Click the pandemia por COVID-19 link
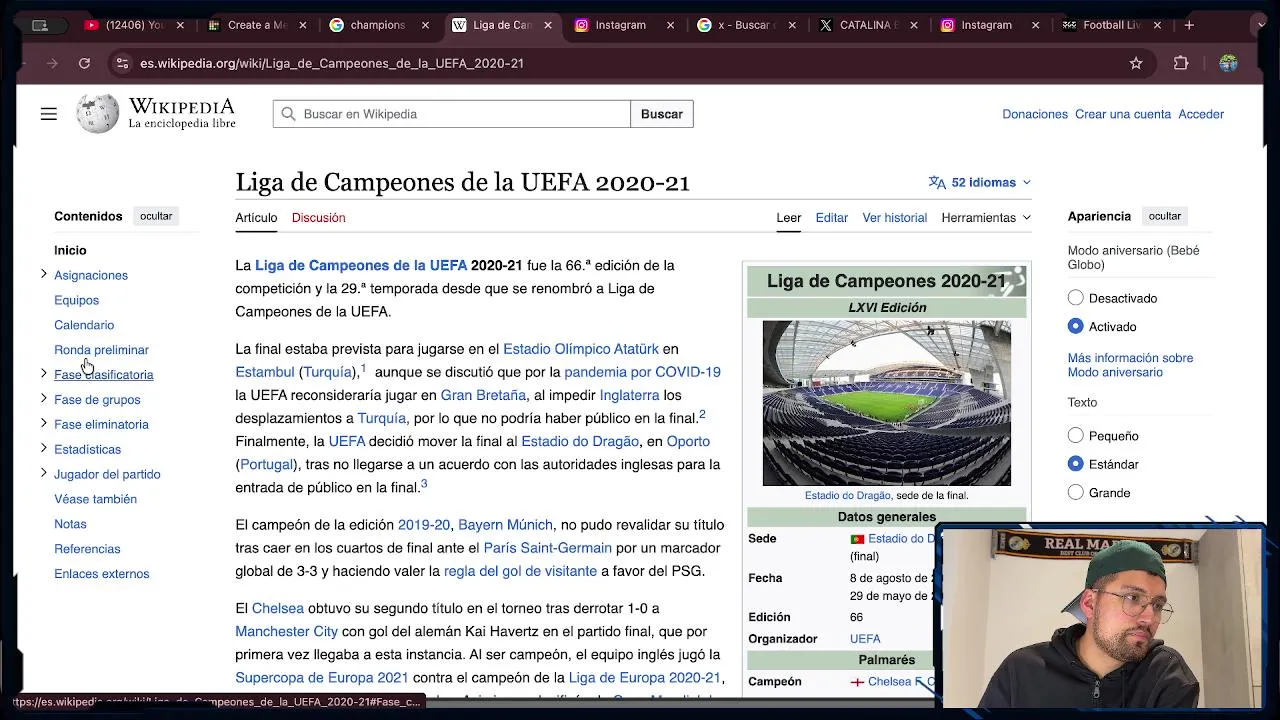Screen dimensions: 1280x720 (642, 372)
